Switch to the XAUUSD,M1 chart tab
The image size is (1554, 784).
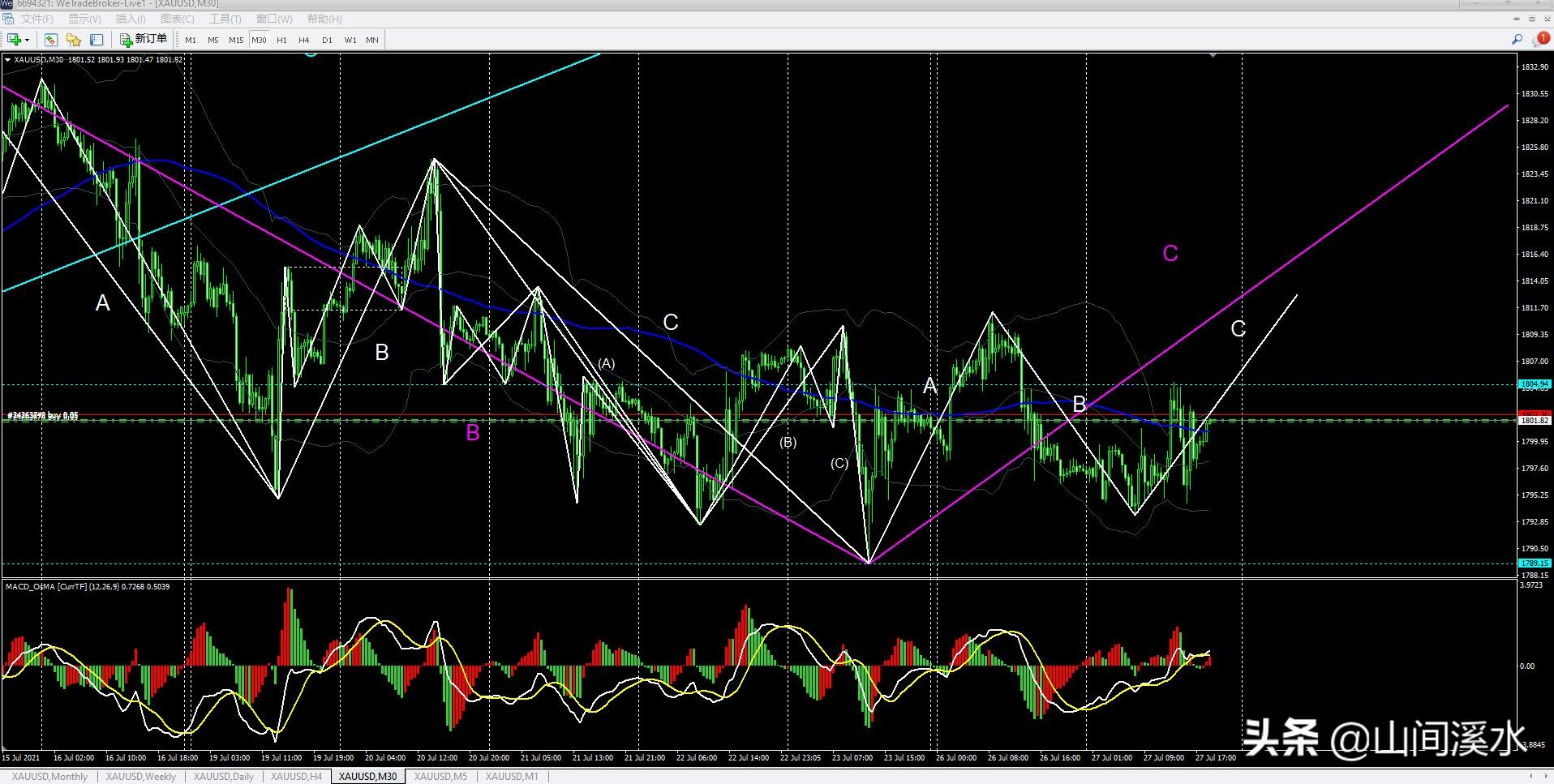(x=511, y=777)
